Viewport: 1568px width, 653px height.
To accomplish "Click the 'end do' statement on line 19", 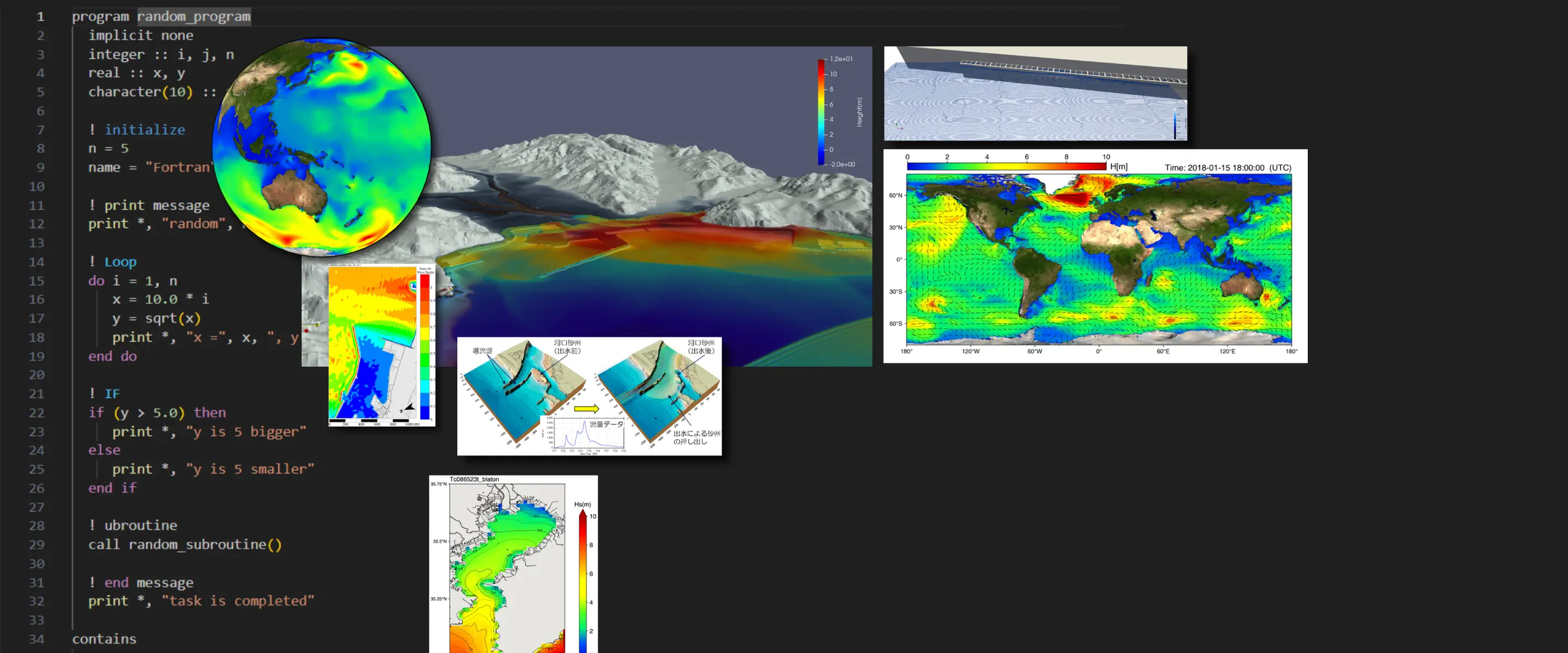I will click(x=113, y=356).
